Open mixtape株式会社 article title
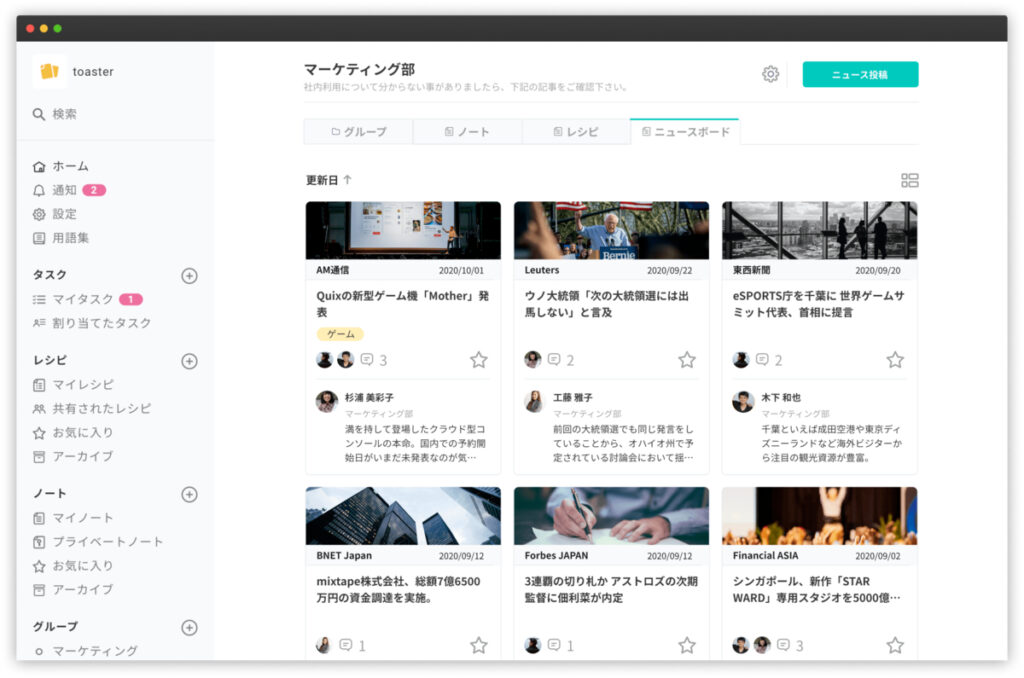This screenshot has height=678, width=1024. pos(398,589)
